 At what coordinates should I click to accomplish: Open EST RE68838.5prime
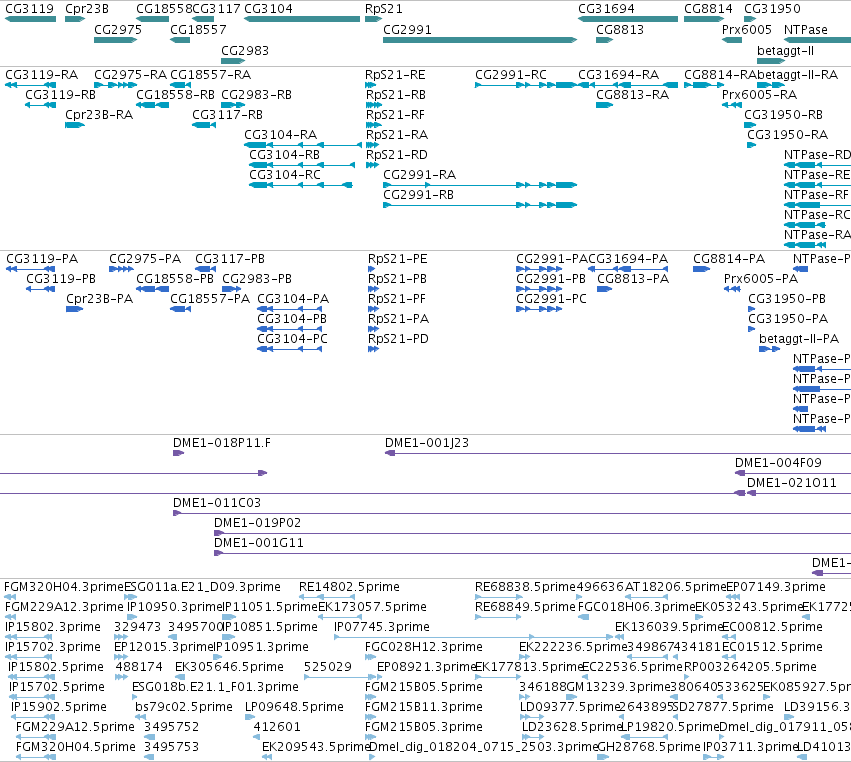tap(525, 587)
